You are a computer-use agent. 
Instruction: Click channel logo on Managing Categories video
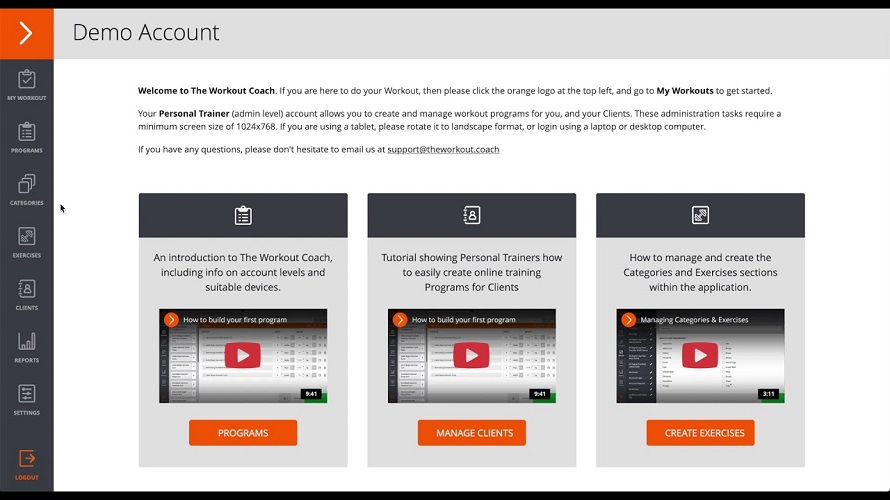[628, 320]
